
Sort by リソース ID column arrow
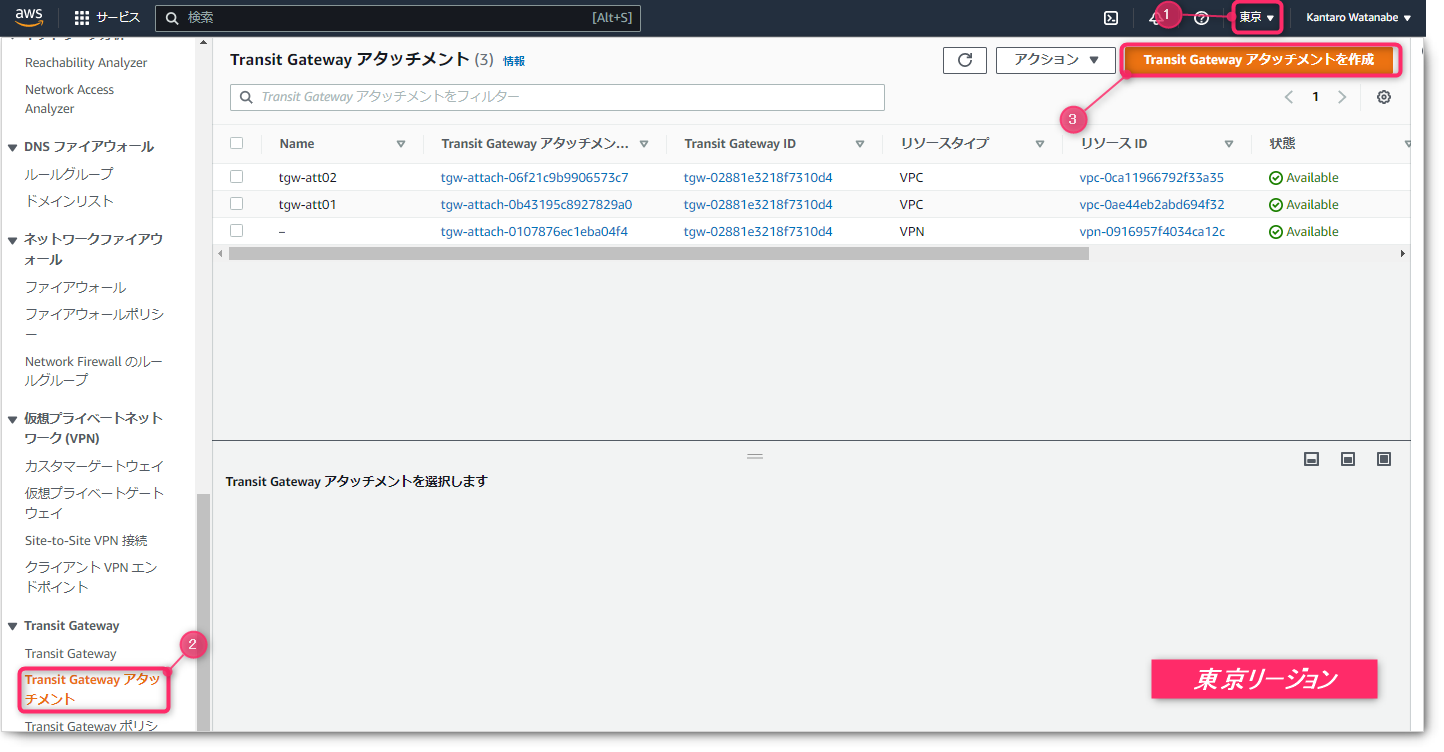pos(1229,144)
